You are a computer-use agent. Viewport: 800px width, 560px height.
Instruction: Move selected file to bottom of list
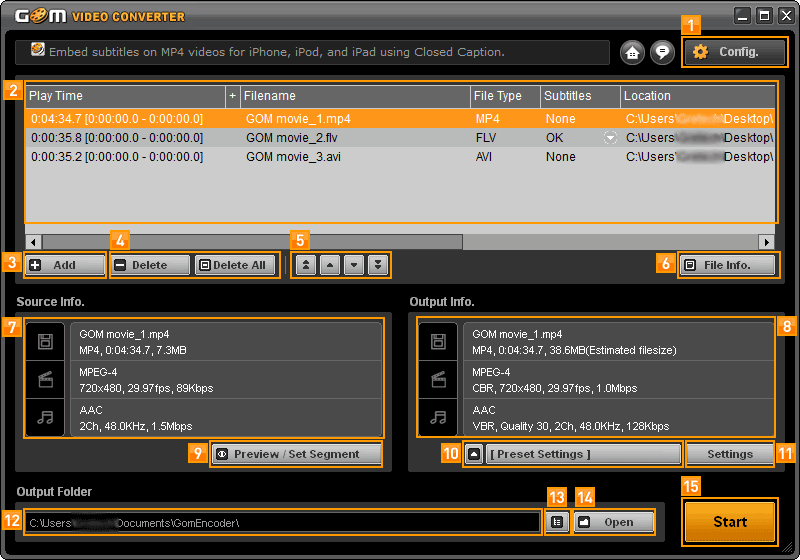point(378,265)
